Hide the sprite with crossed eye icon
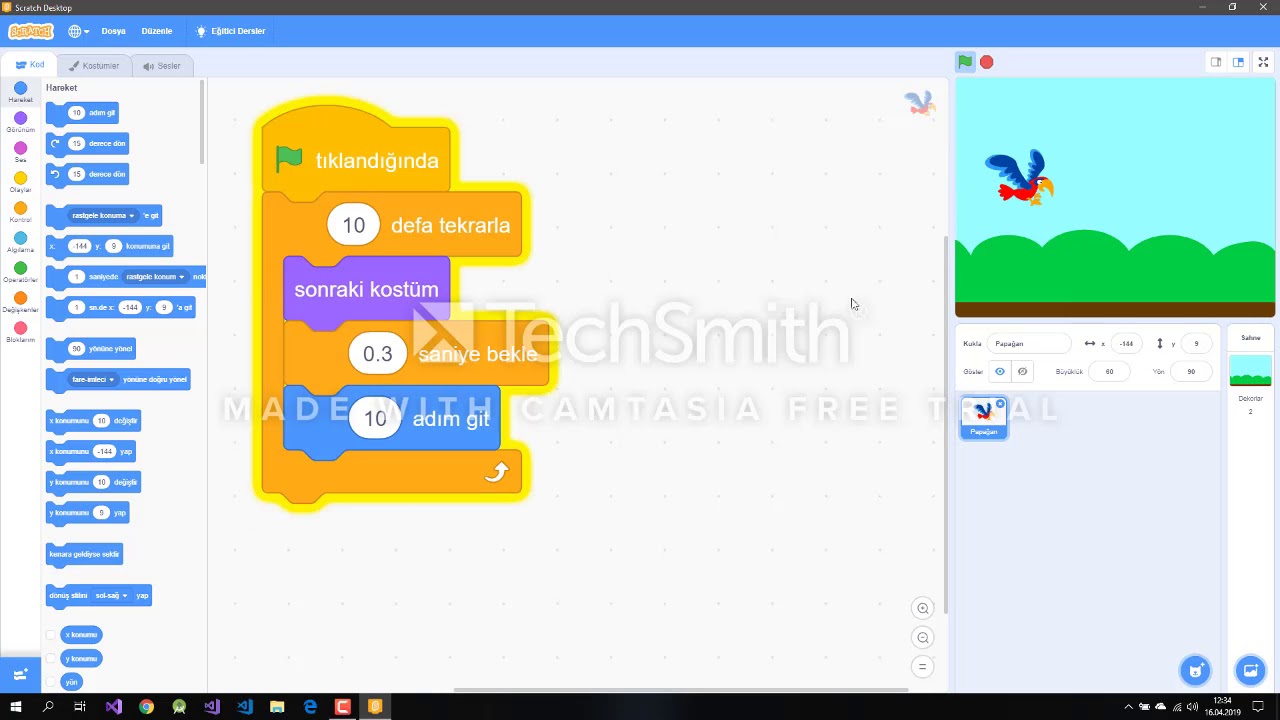The width and height of the screenshot is (1280, 720). click(x=1022, y=371)
